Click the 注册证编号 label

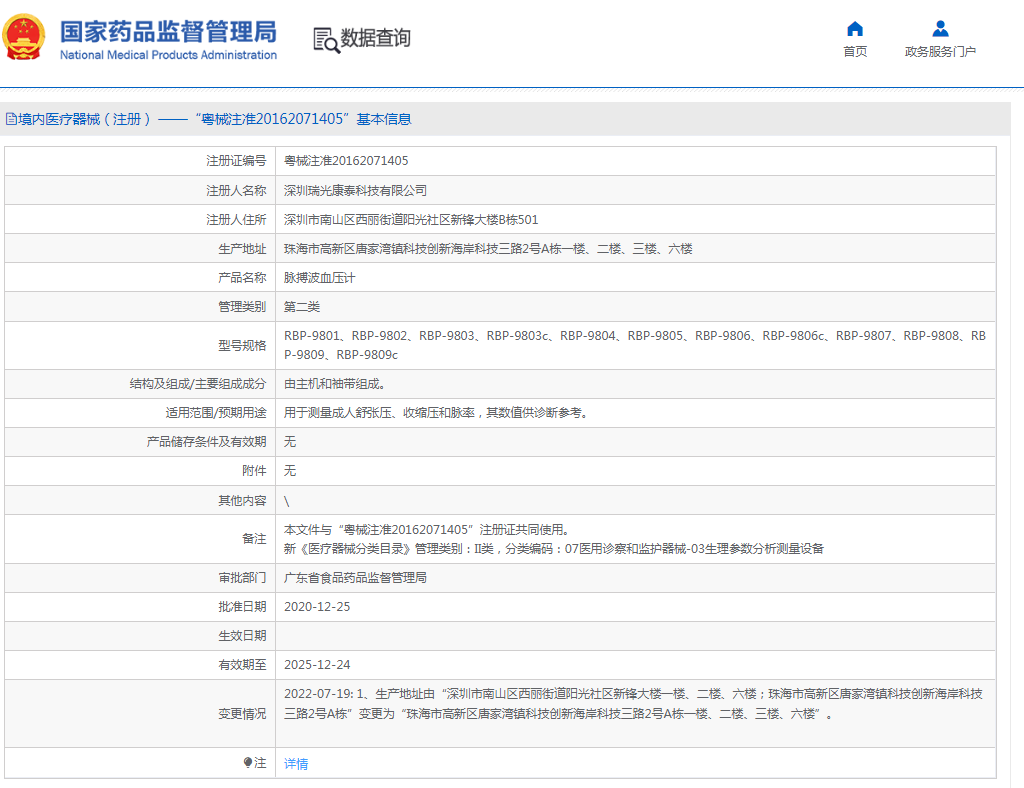[236, 161]
